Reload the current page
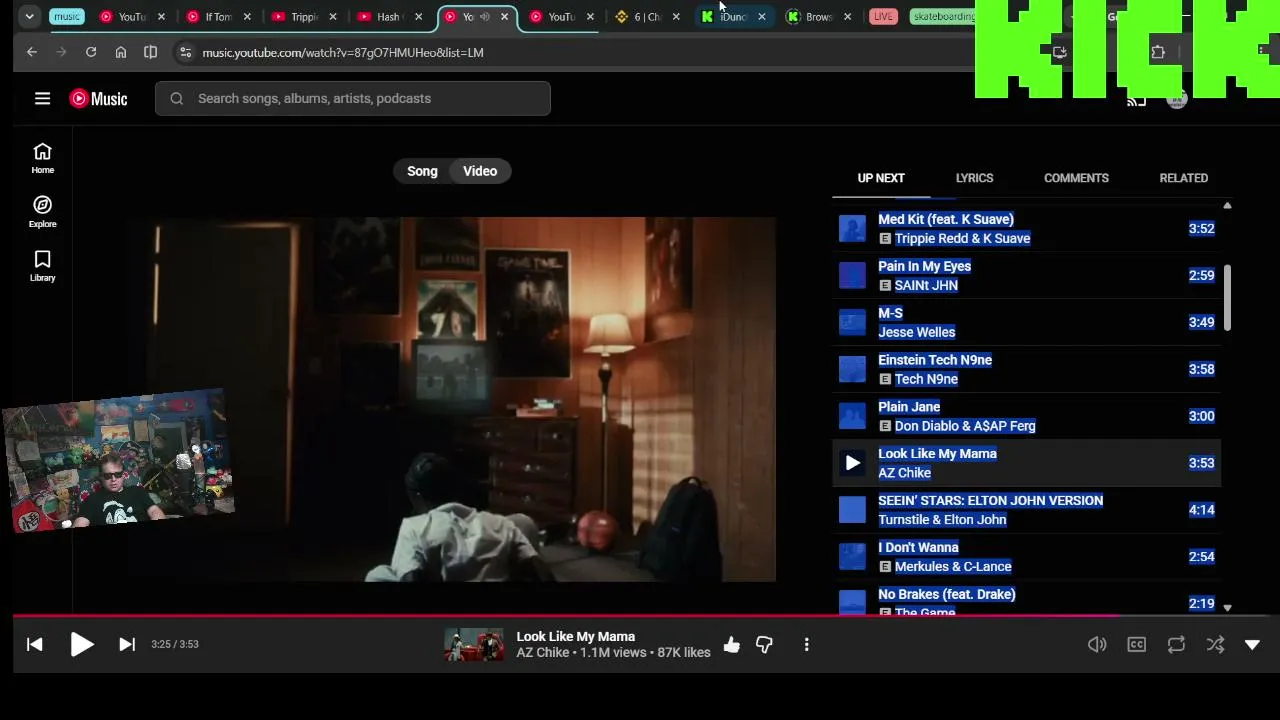The height and width of the screenshot is (720, 1280). [91, 52]
